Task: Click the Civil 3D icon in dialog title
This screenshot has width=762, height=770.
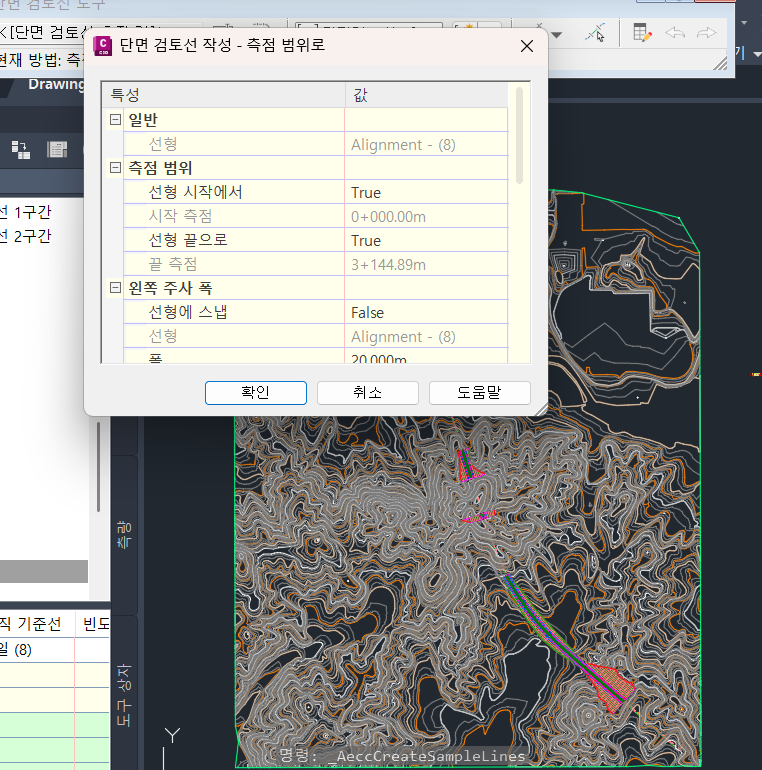Action: pos(101,45)
